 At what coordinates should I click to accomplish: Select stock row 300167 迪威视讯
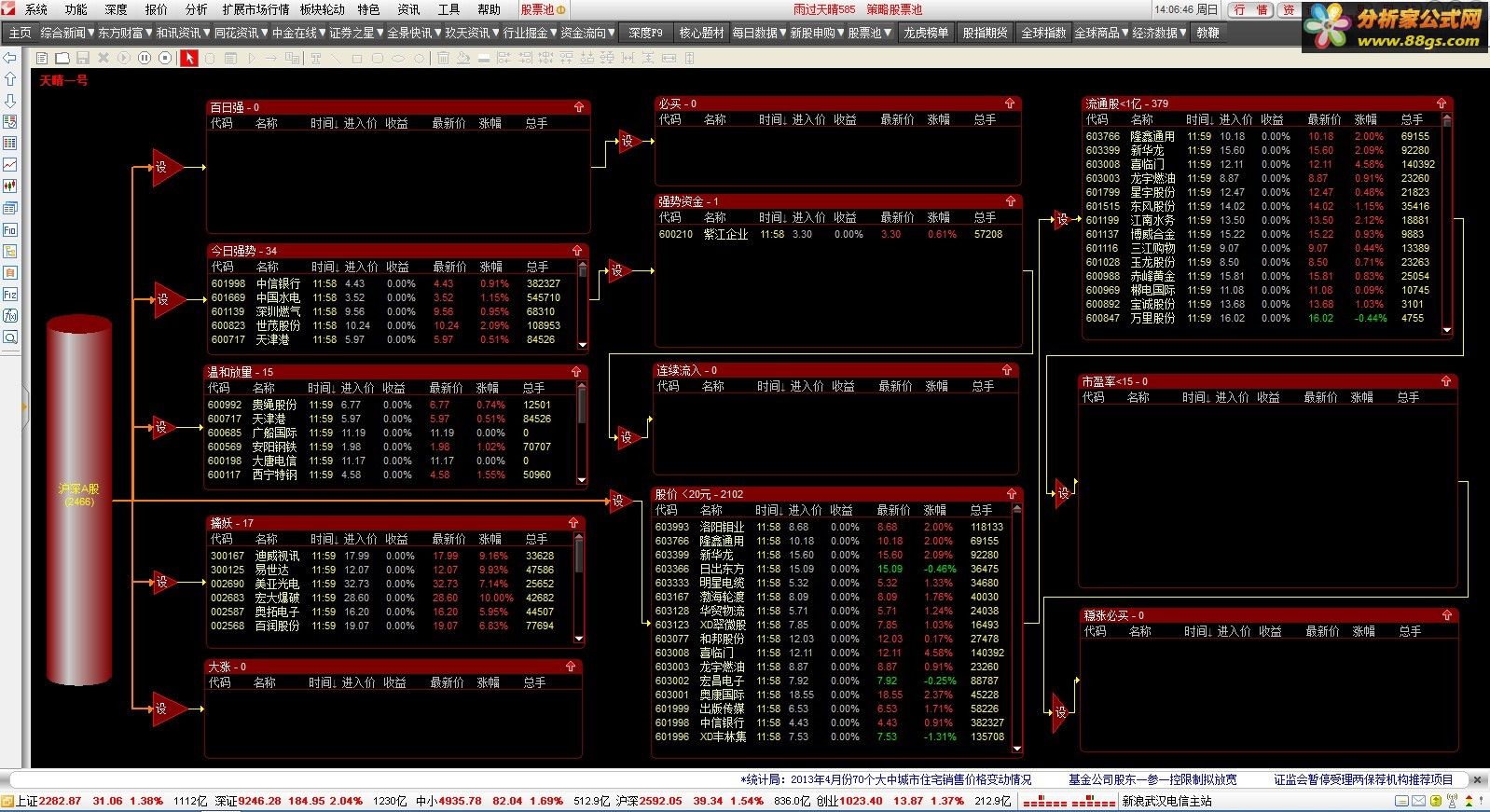click(x=390, y=556)
